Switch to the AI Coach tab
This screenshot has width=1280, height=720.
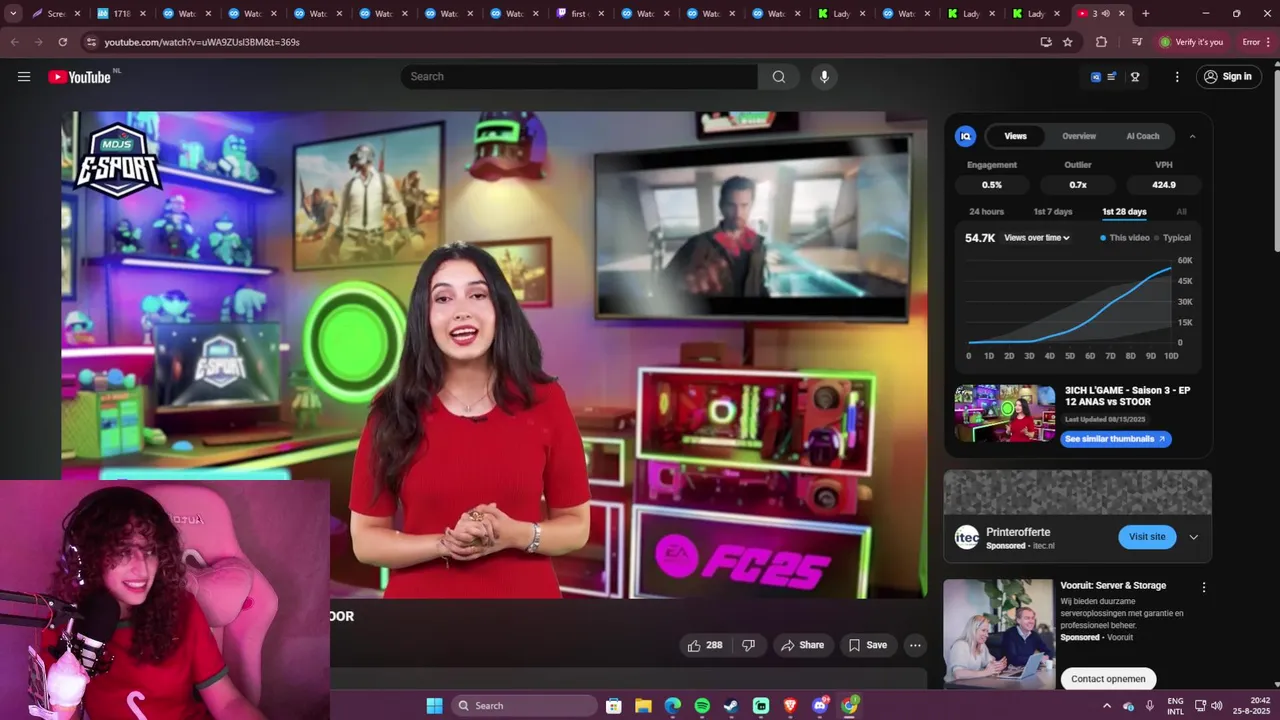tap(1143, 136)
